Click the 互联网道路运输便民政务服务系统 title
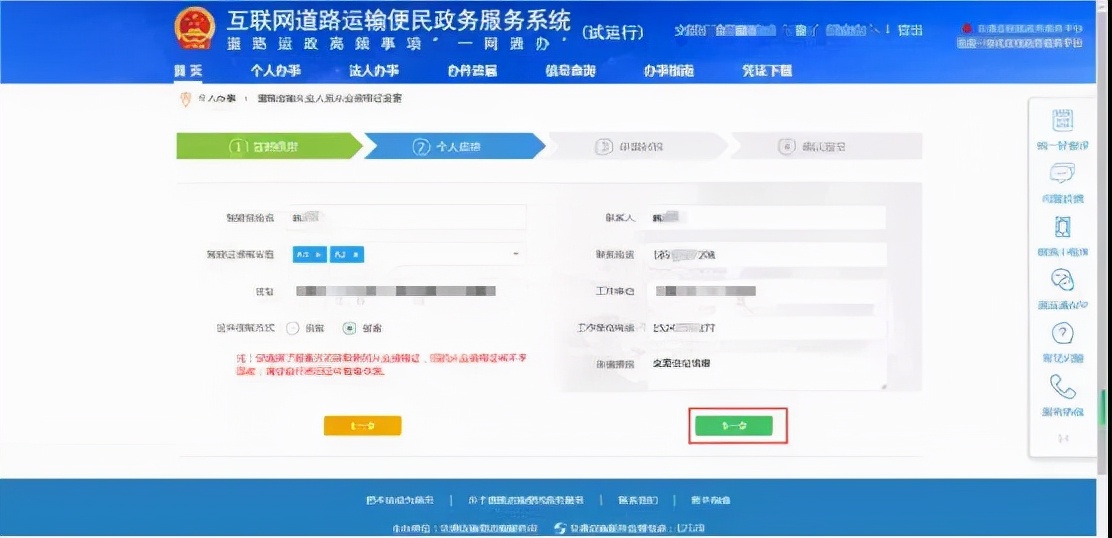The image size is (1112, 538). pos(399,21)
